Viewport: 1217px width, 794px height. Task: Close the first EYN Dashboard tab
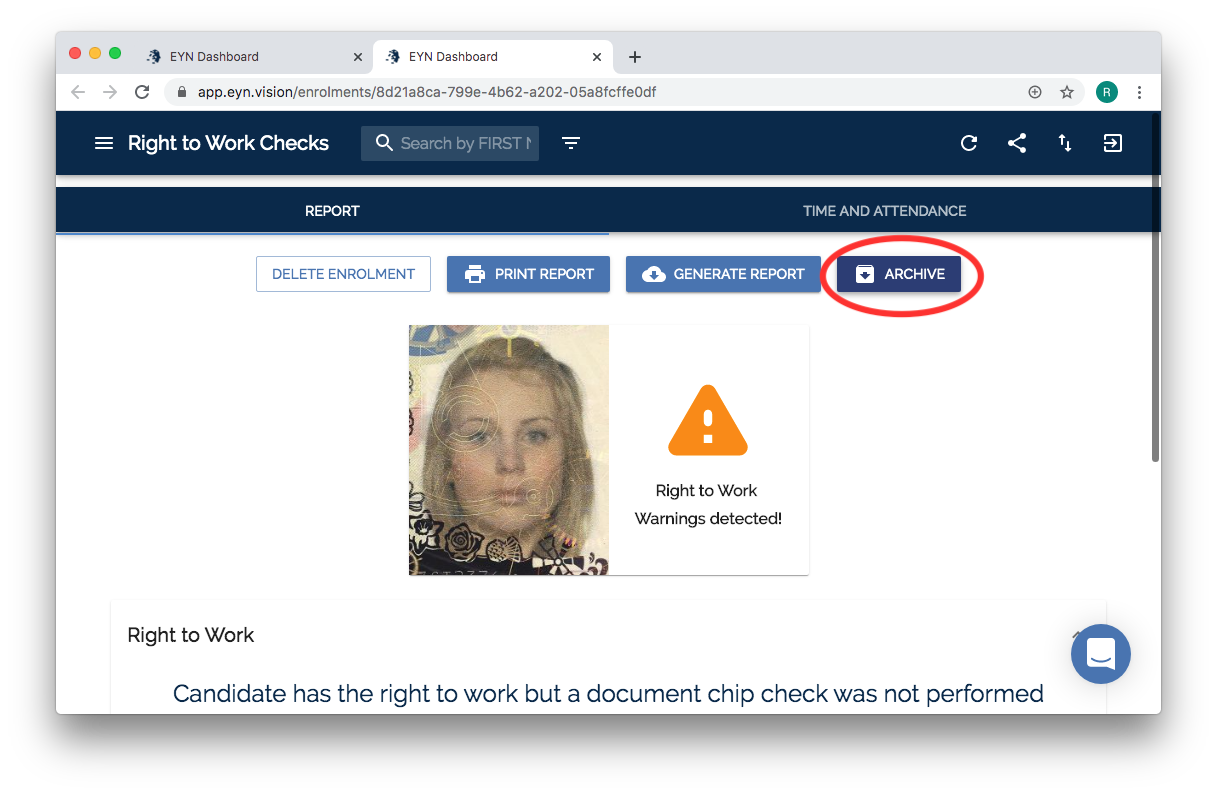pyautogui.click(x=358, y=57)
